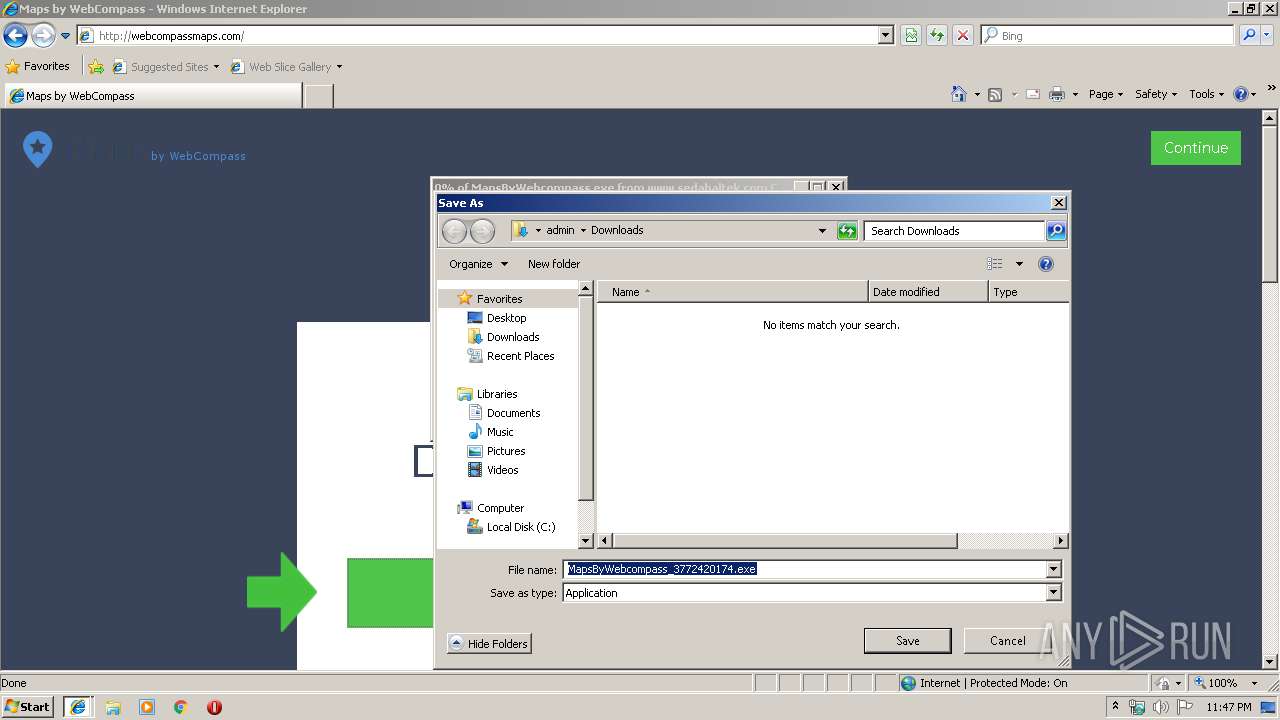Select Pictures library in navigation pane
The width and height of the screenshot is (1280, 720).
[506, 451]
